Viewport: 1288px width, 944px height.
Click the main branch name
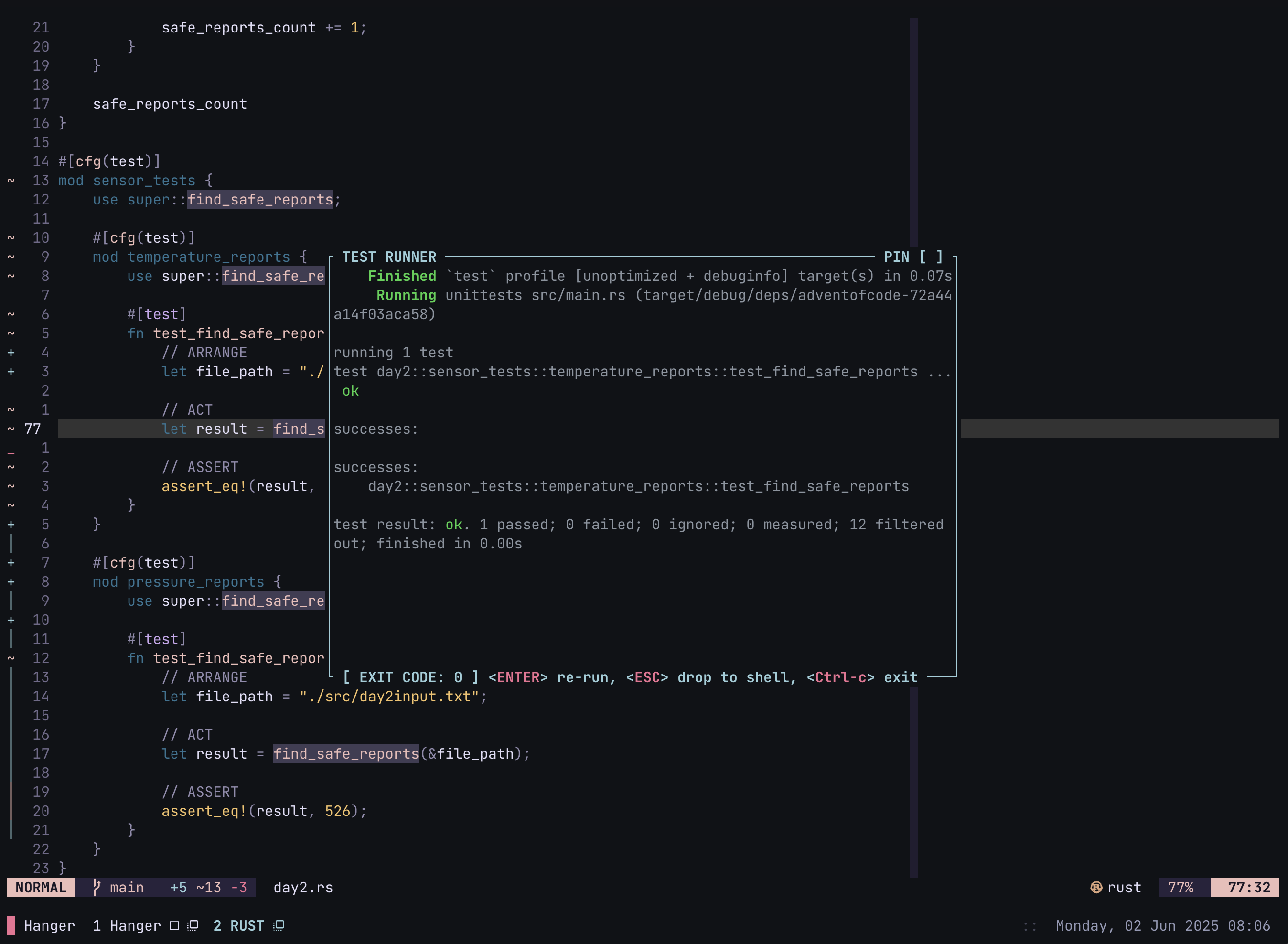[127, 887]
